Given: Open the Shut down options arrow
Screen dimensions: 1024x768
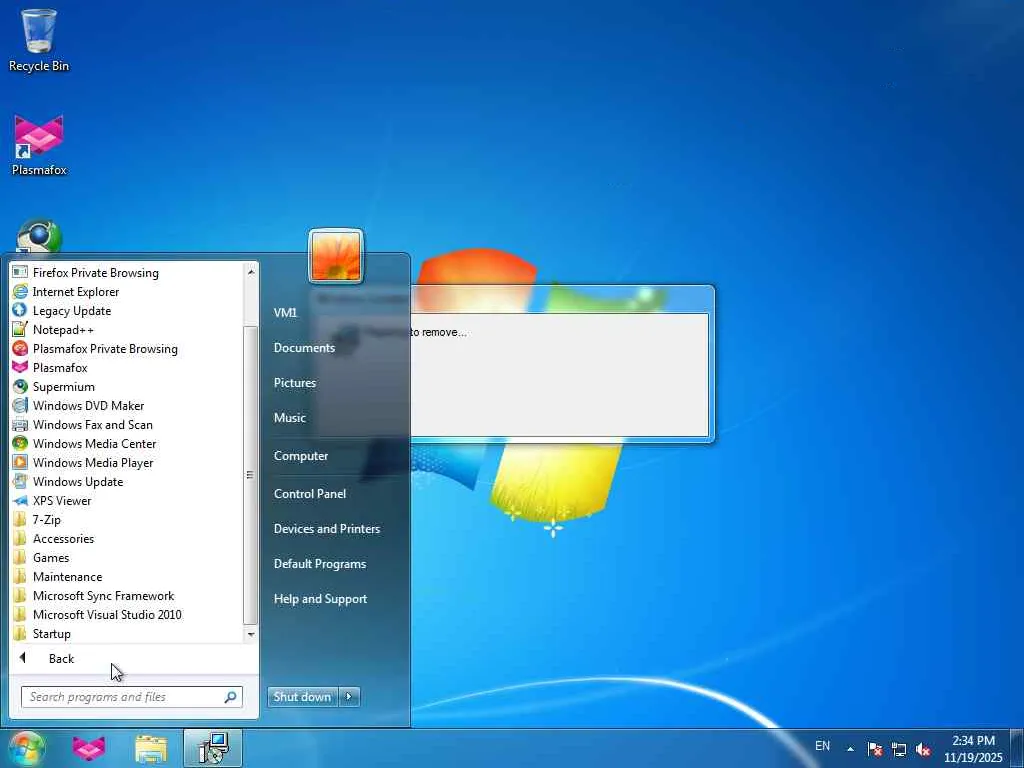Looking at the screenshot, I should tap(349, 697).
